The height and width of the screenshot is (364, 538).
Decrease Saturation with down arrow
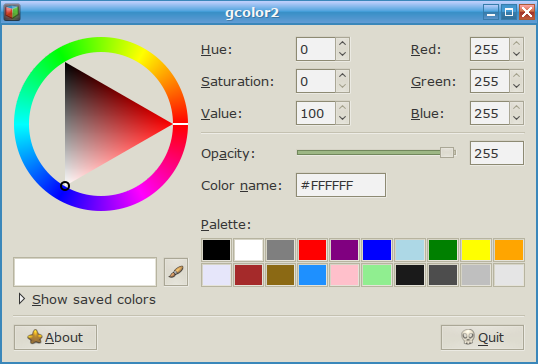tap(342, 86)
